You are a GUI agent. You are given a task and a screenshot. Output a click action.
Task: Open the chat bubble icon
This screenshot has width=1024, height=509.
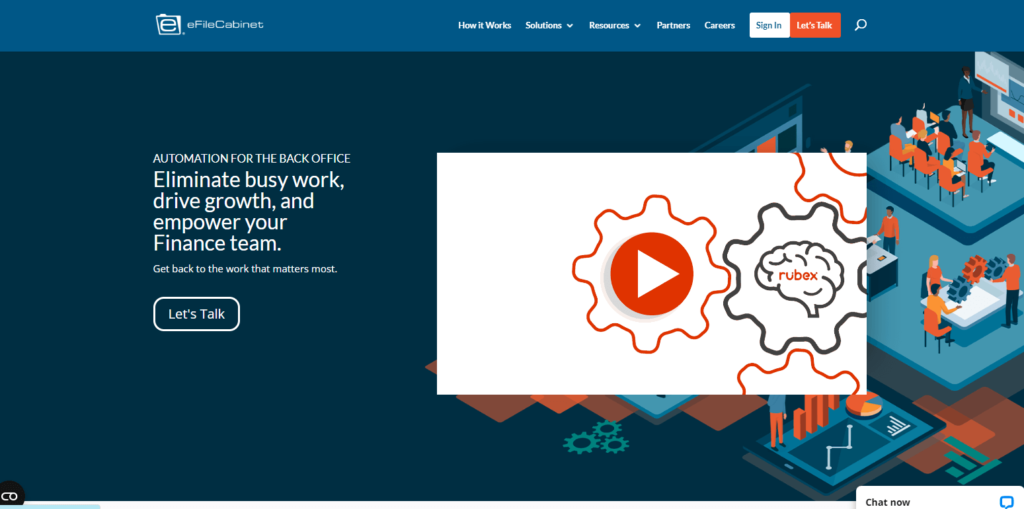[x=1006, y=502]
